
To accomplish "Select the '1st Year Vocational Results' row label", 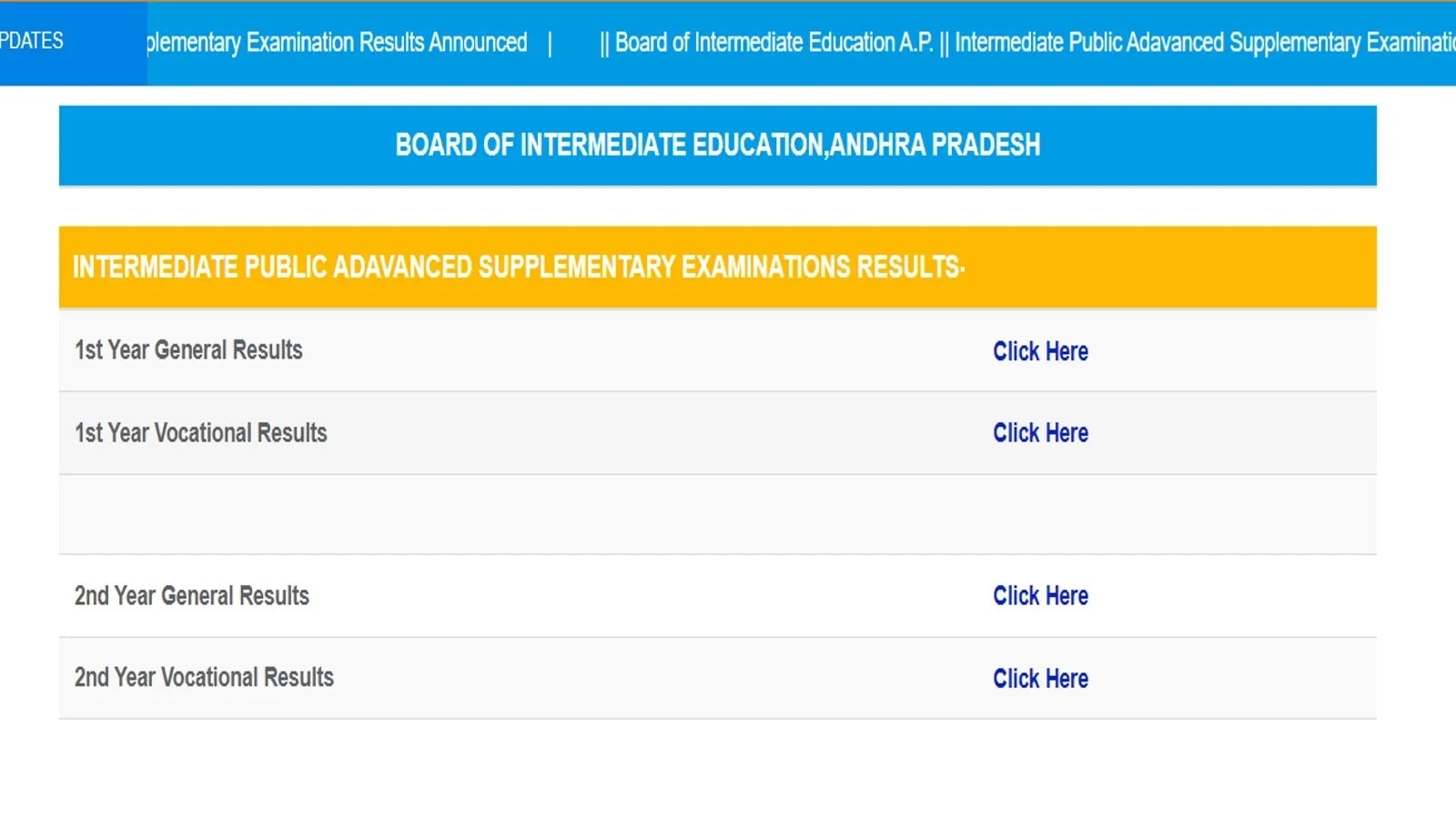I will coord(200,433).
